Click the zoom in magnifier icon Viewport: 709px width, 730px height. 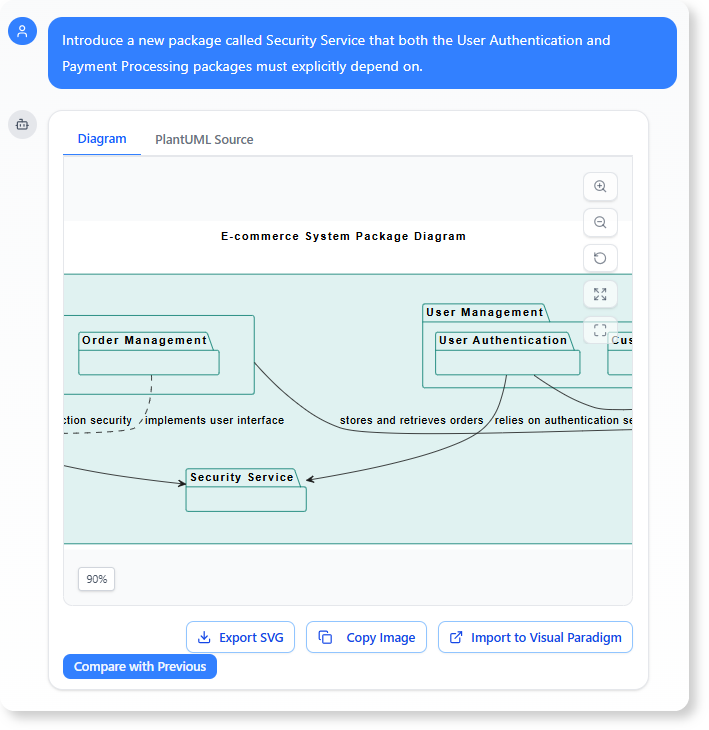(x=600, y=187)
